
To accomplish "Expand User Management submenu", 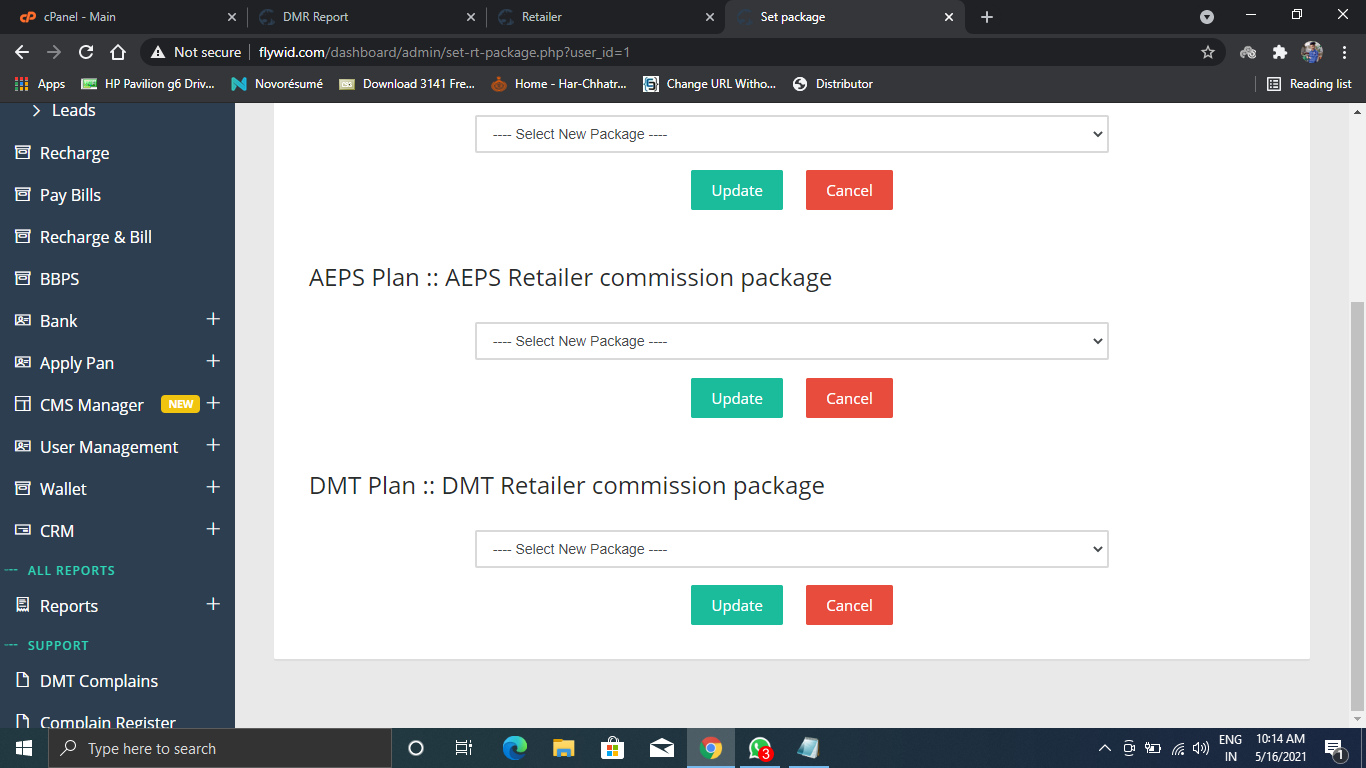I will (x=212, y=446).
